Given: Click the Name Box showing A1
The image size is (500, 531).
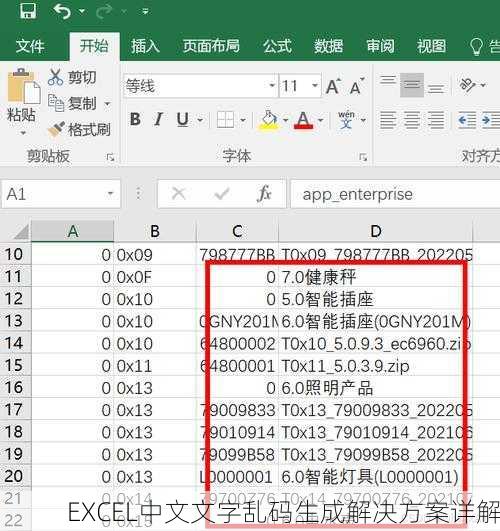Looking at the screenshot, I should pos(61,194).
